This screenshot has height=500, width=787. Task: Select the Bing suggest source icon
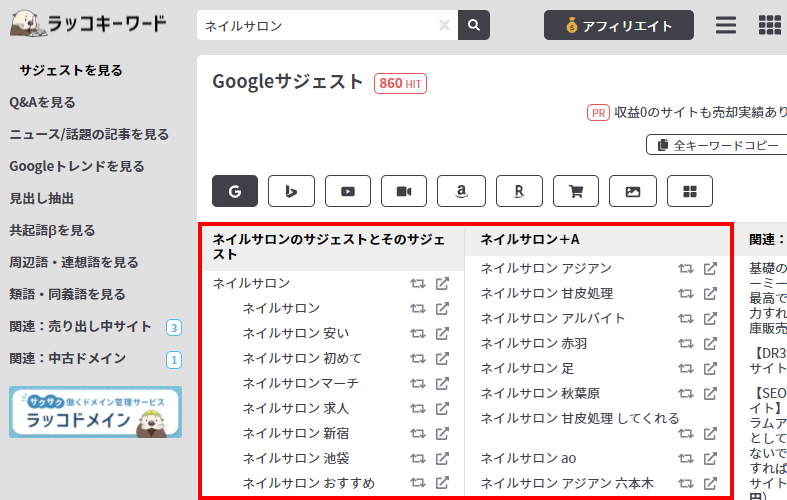tap(291, 191)
